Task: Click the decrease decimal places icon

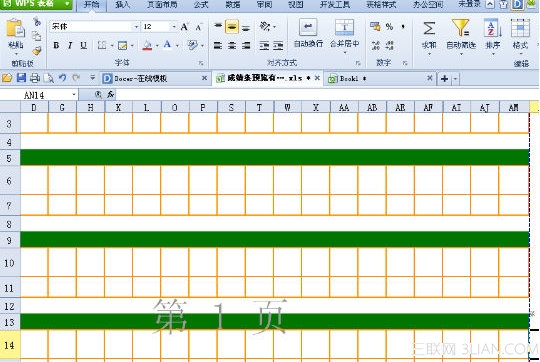Action: pos(390,45)
